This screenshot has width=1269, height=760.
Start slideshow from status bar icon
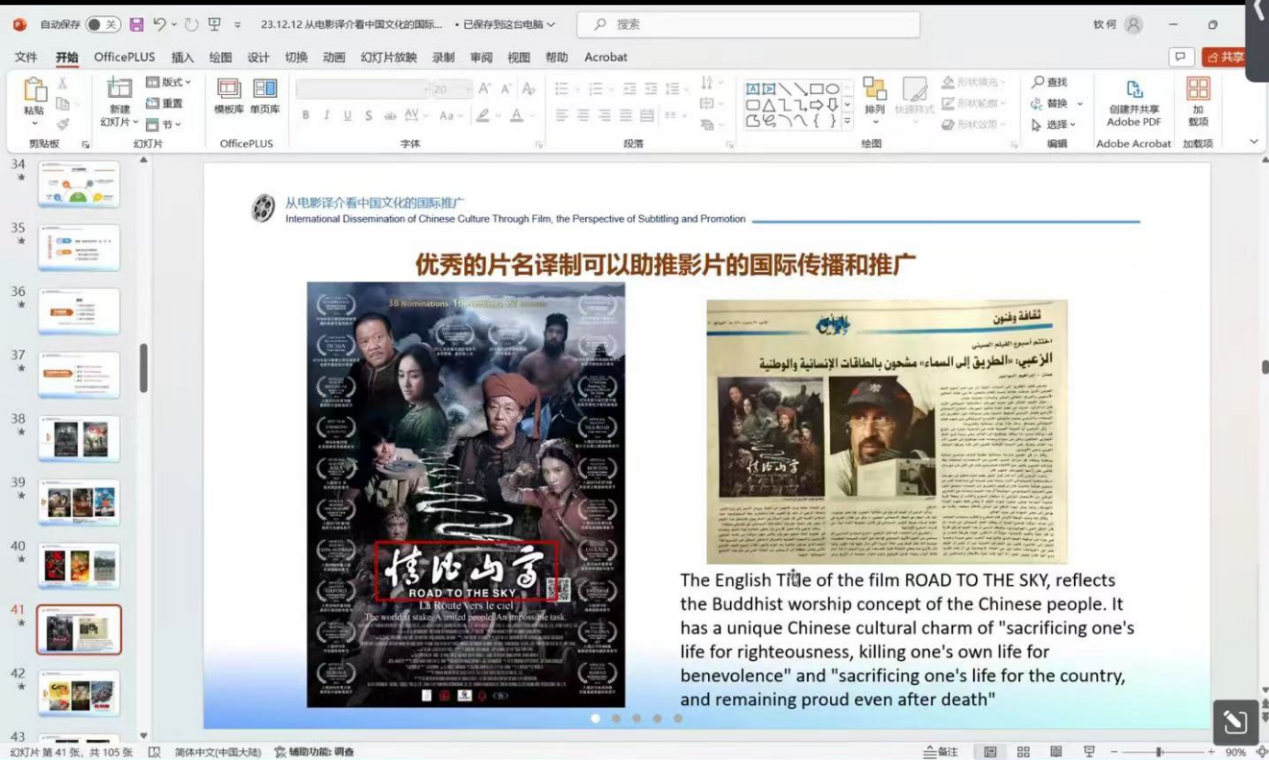(x=1089, y=752)
